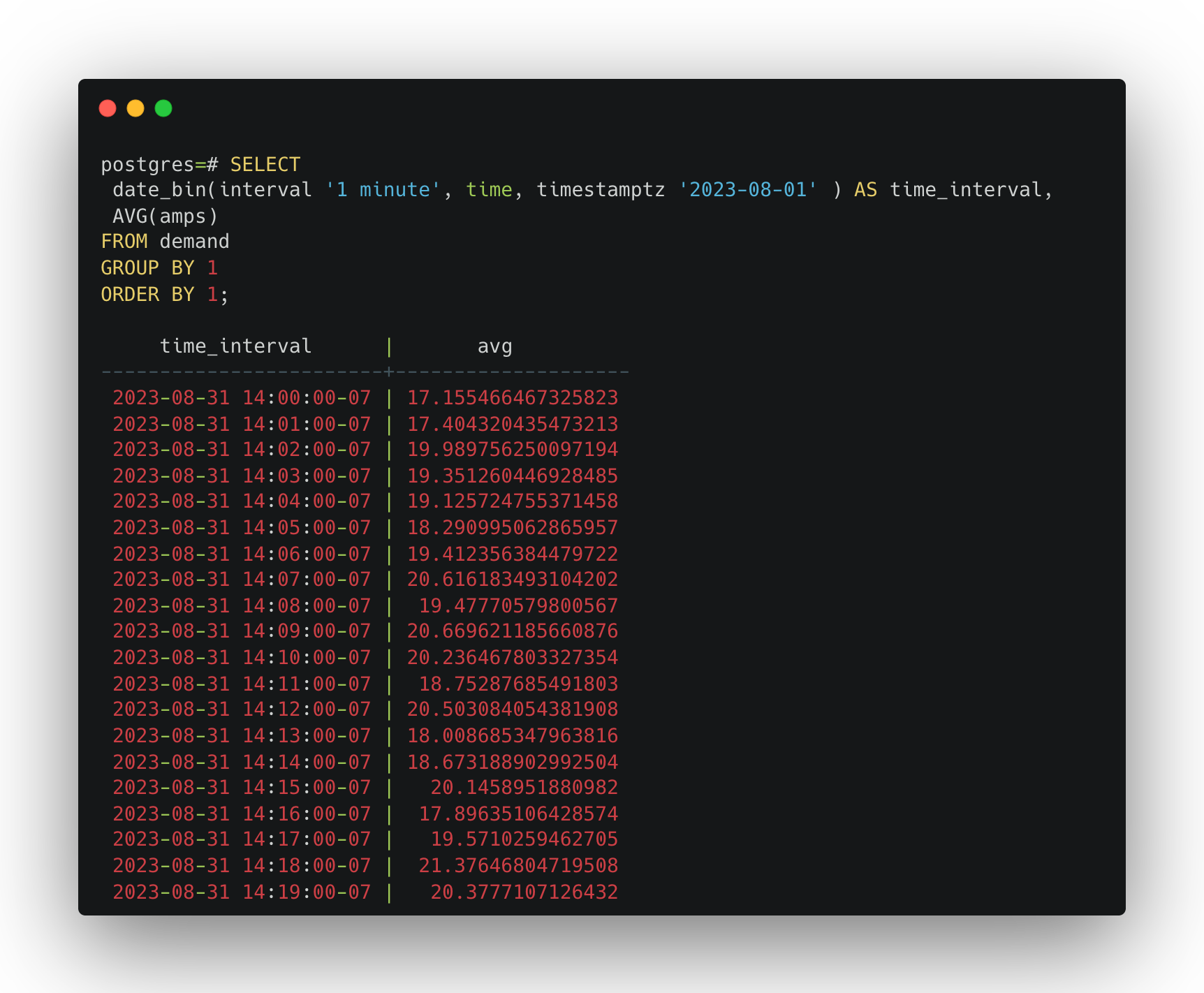
Task: Click the 14:00:00-07 timestamp row
Action: pyautogui.click(x=242, y=398)
